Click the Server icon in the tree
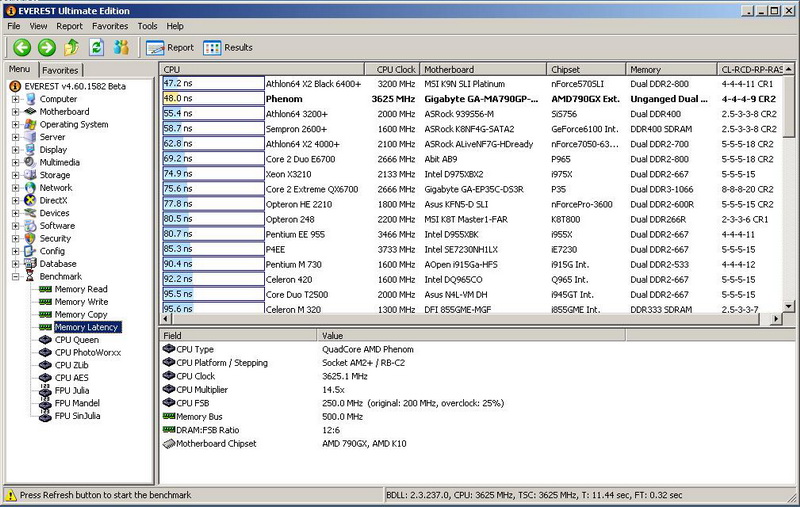The width and height of the screenshot is (800, 507). [x=31, y=137]
